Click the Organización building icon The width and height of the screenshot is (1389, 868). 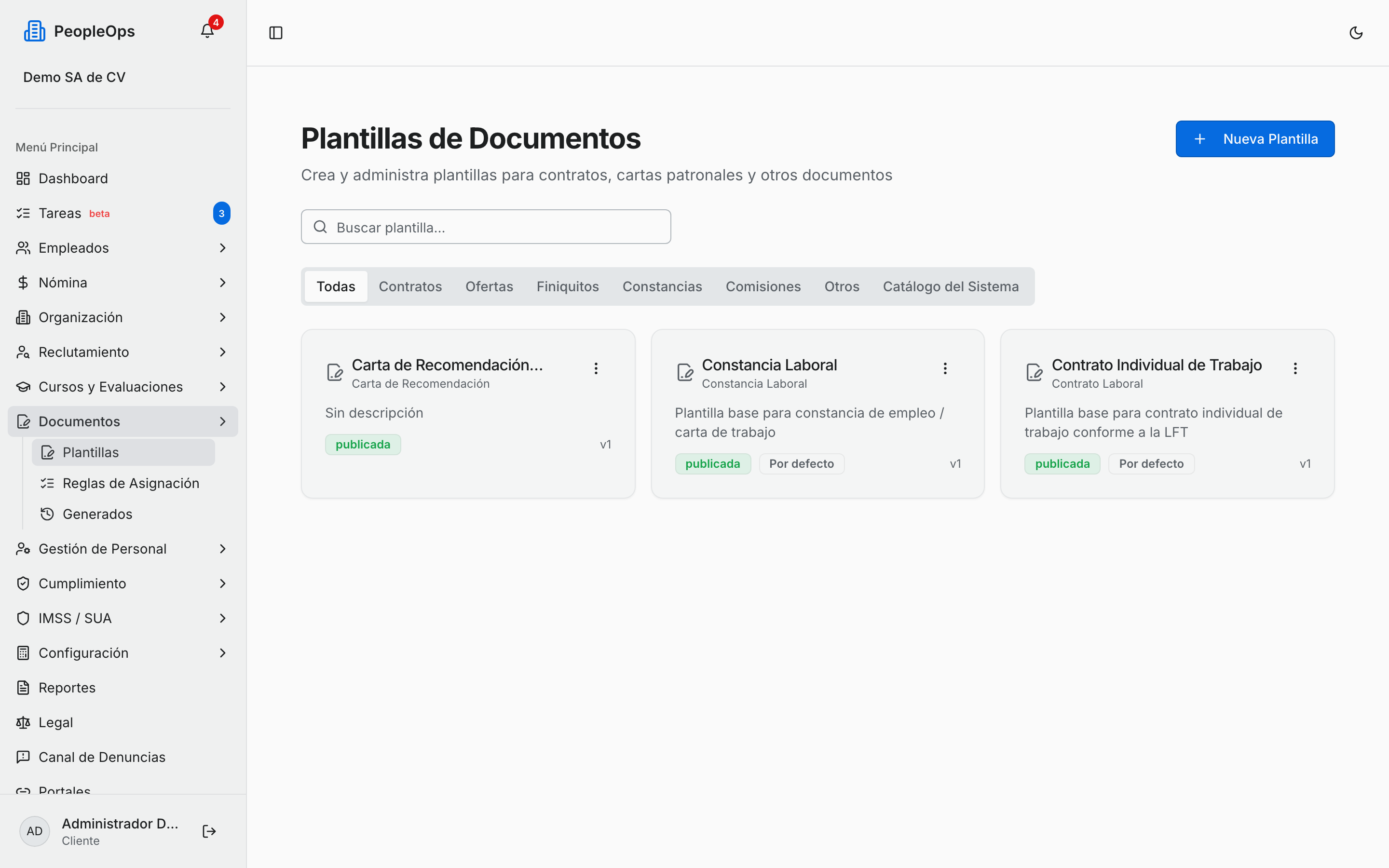pyautogui.click(x=23, y=317)
